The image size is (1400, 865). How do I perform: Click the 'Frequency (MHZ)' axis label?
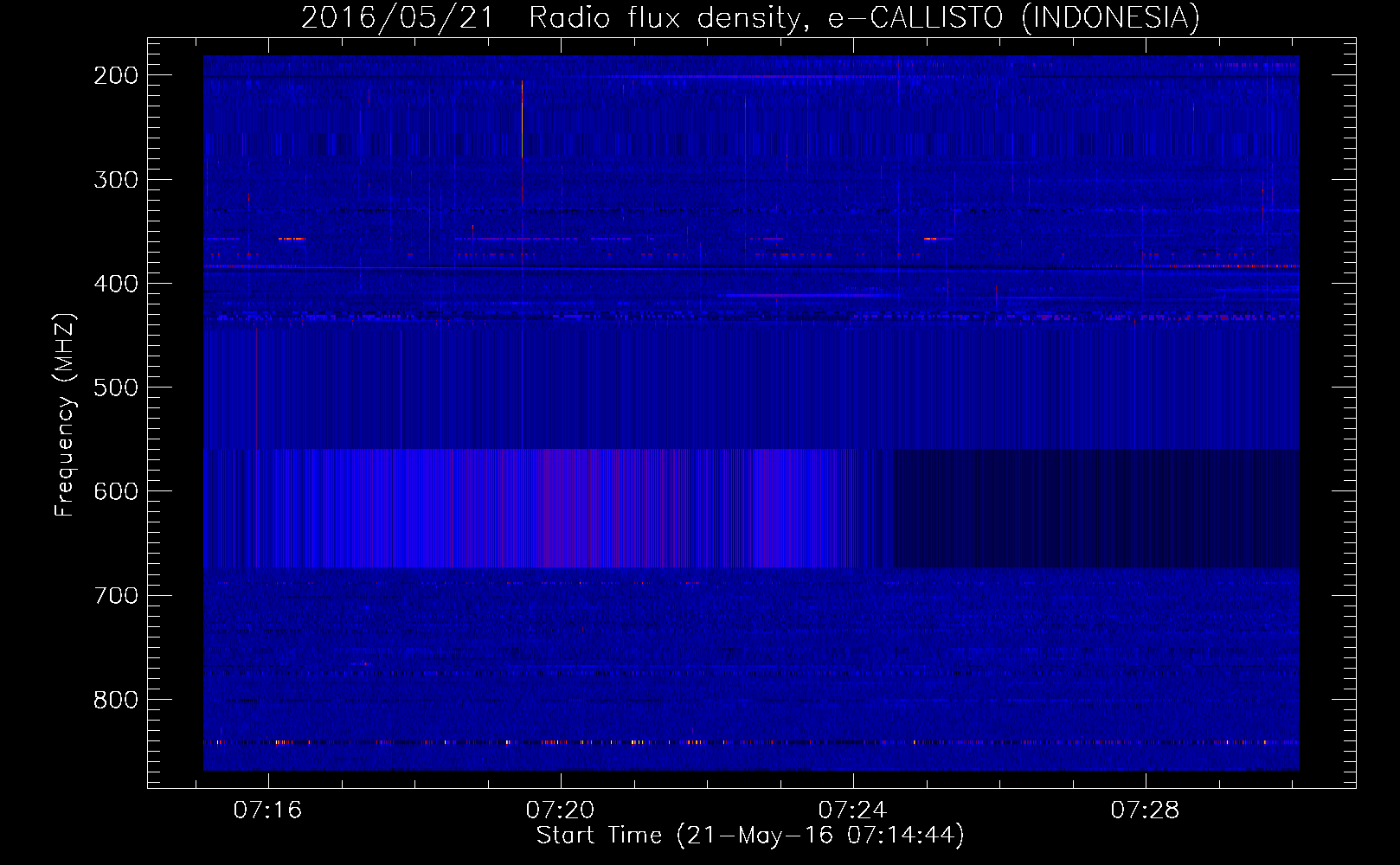point(65,414)
